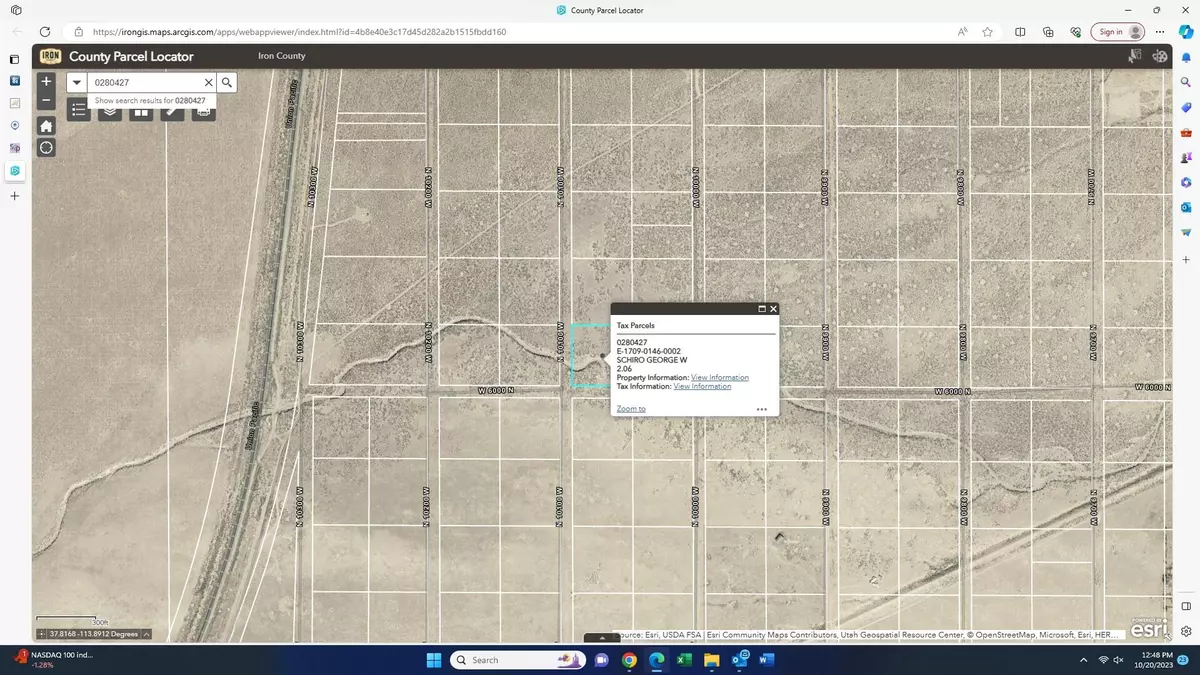Viewport: 1200px width, 675px height.
Task: Open the search source dropdown arrow
Action: click(76, 82)
